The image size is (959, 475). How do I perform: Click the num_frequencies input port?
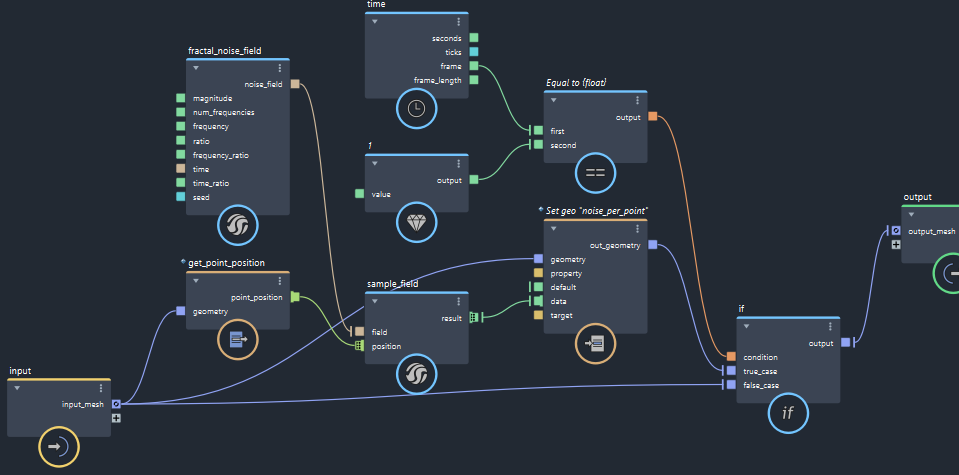pyautogui.click(x=180, y=112)
